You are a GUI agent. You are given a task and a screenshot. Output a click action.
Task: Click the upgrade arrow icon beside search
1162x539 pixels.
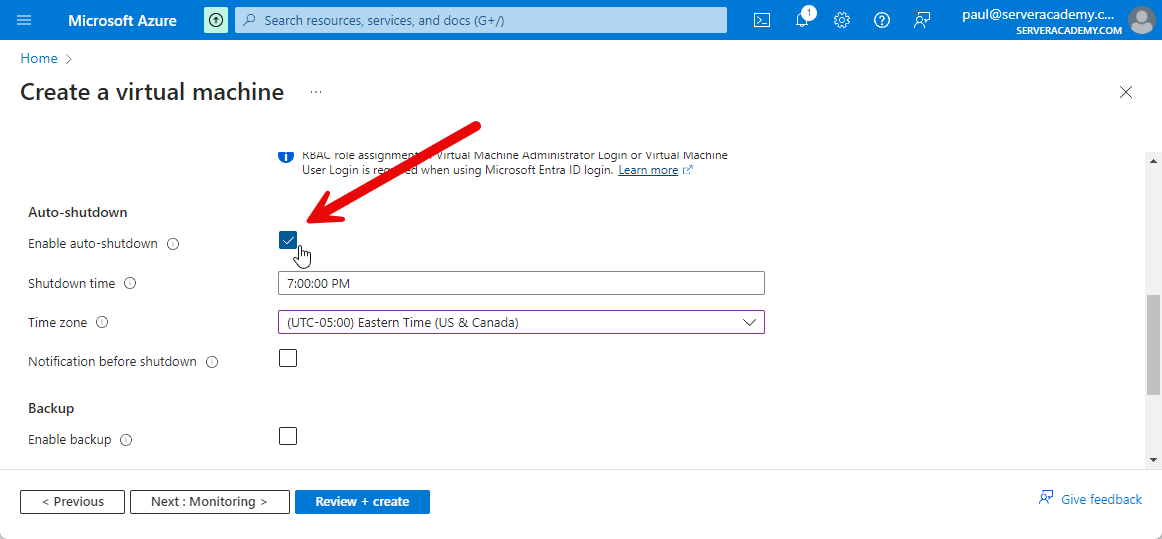click(x=215, y=20)
